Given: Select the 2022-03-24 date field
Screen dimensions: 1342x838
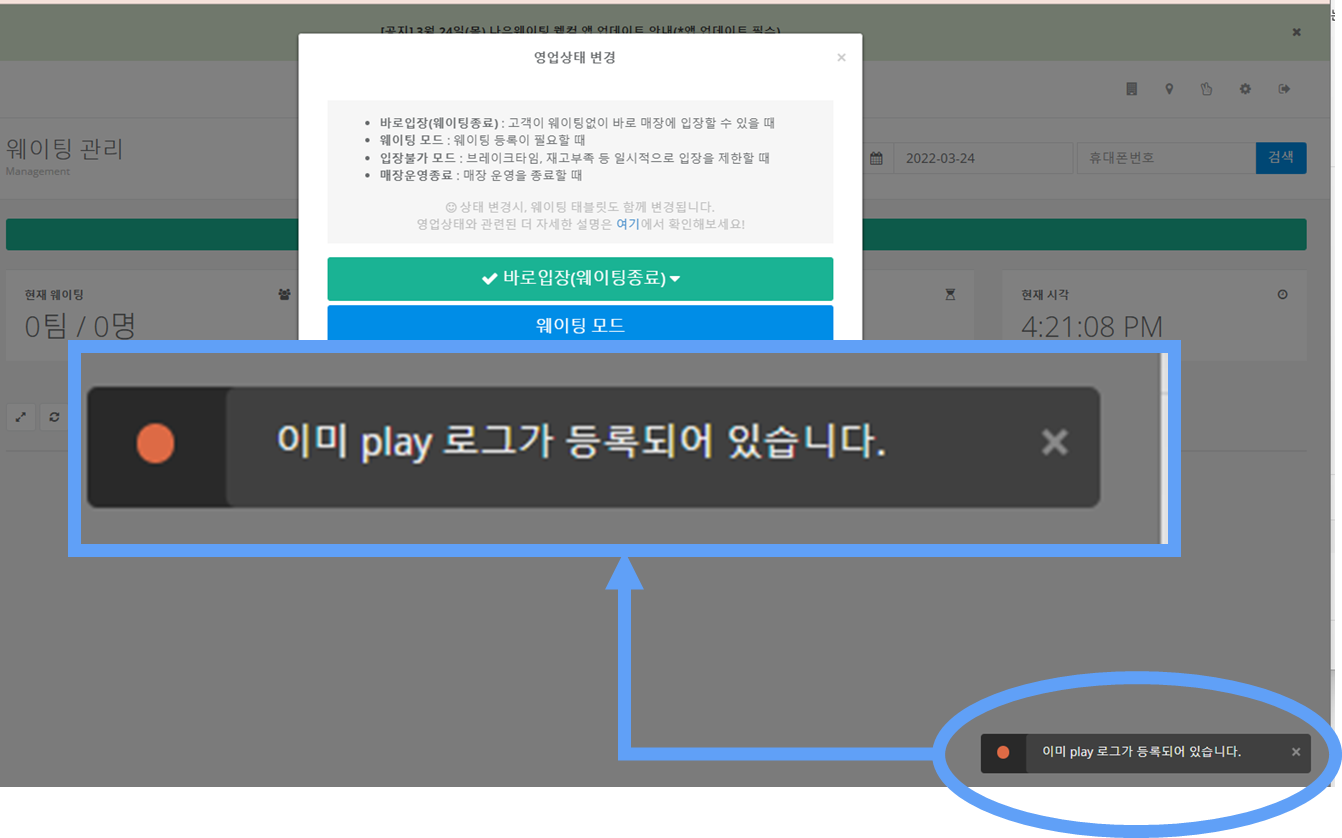Looking at the screenshot, I should click(983, 158).
